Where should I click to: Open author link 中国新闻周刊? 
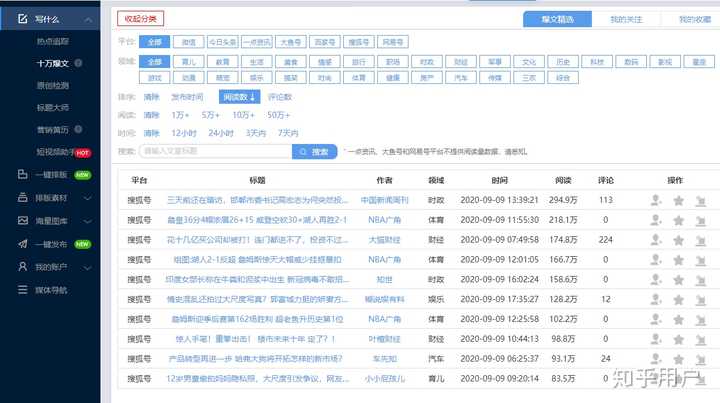(384, 200)
